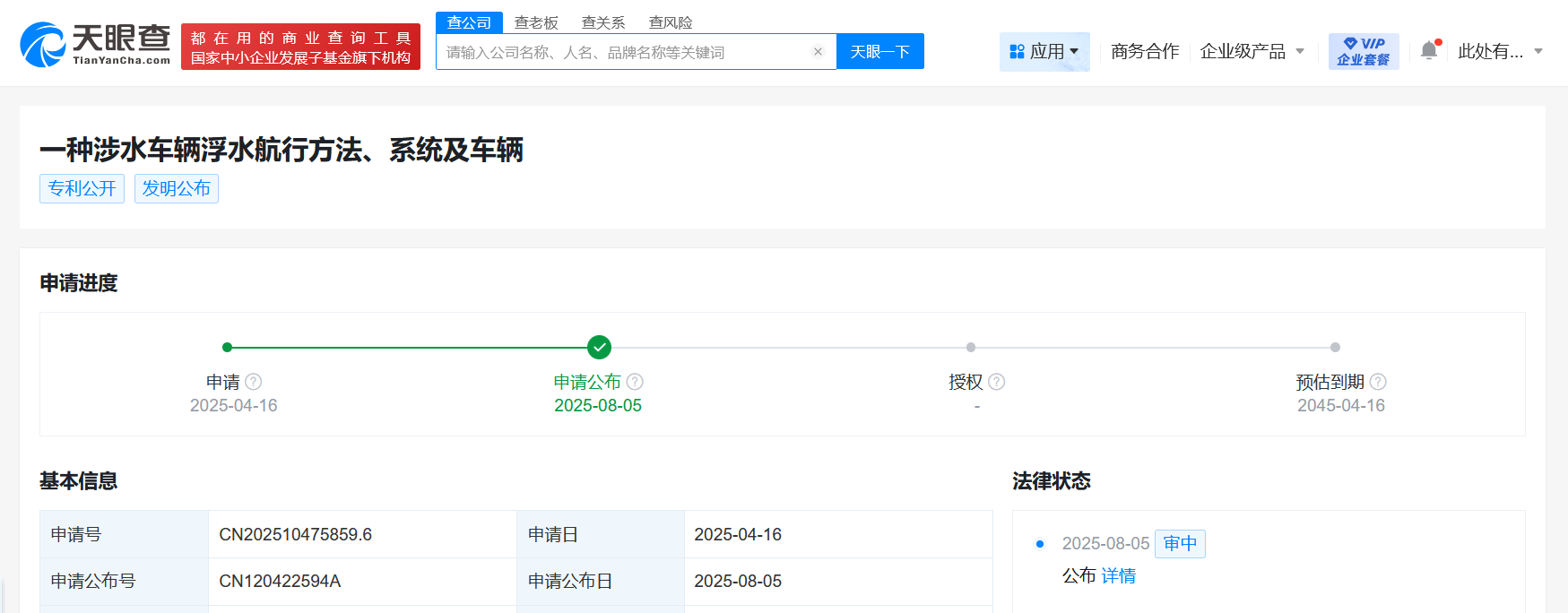Select the 法律状态 section heading
Screen dimensions: 1568x613
click(x=1052, y=481)
